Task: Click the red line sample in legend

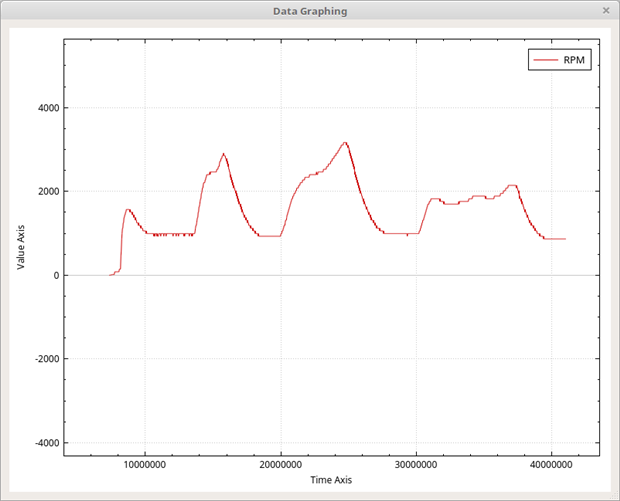Action: pyautogui.click(x=545, y=61)
